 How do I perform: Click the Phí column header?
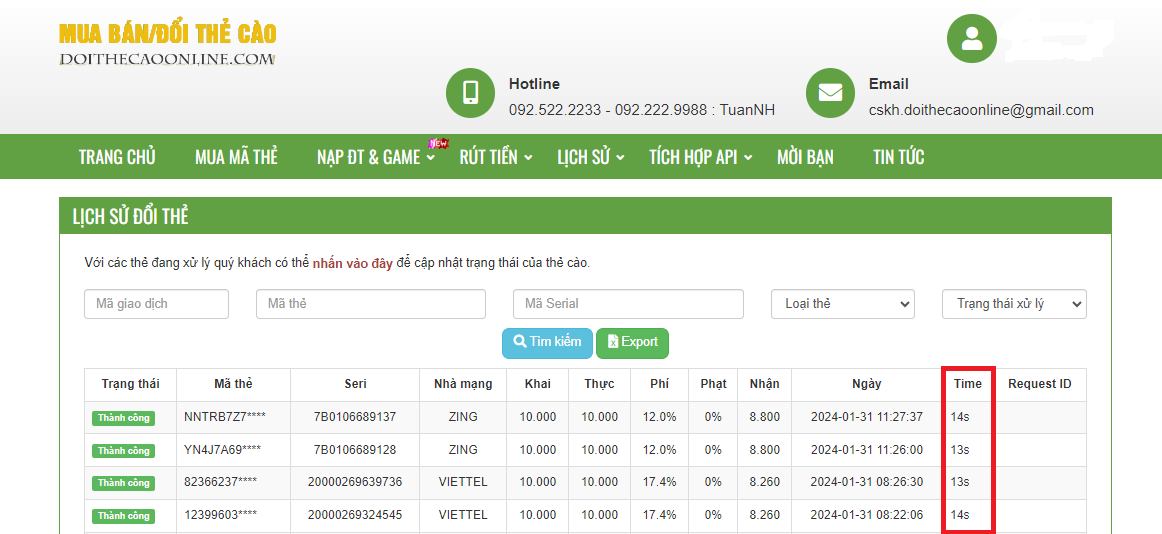tap(659, 384)
